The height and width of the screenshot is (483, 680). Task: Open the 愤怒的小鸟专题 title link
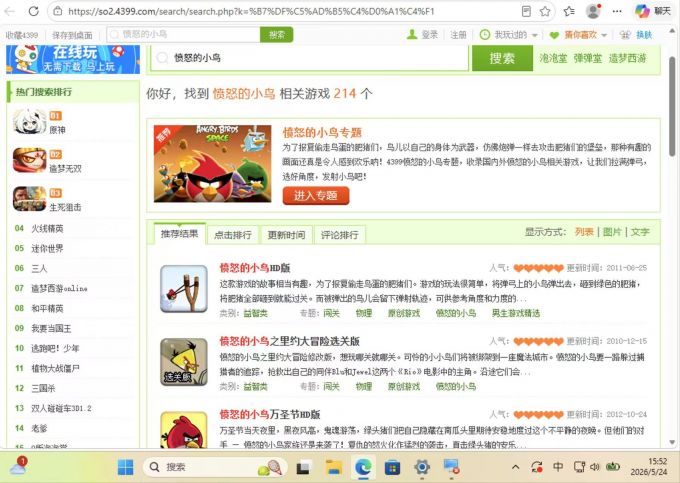point(322,132)
